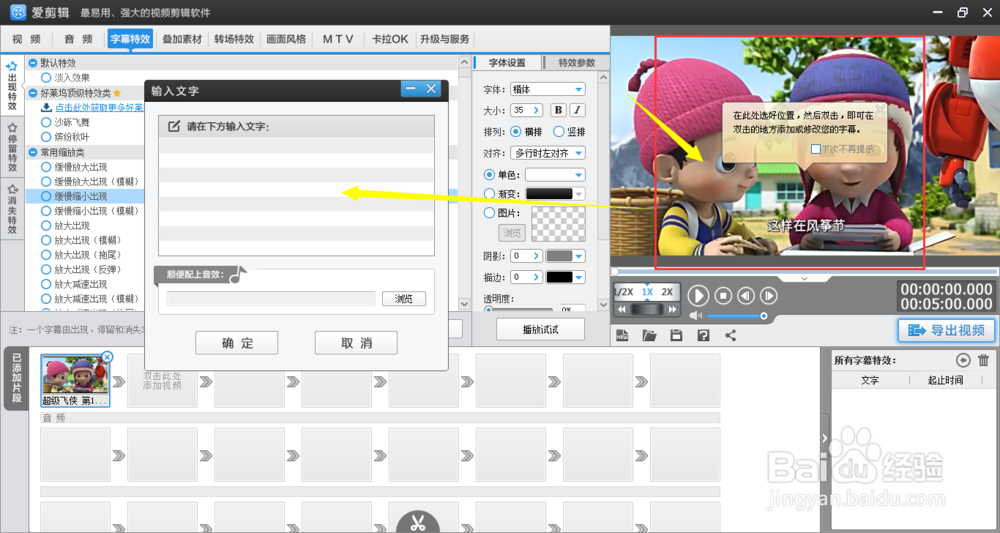
Task: Collapse the 常用缩放类 group
Action: [x=33, y=152]
